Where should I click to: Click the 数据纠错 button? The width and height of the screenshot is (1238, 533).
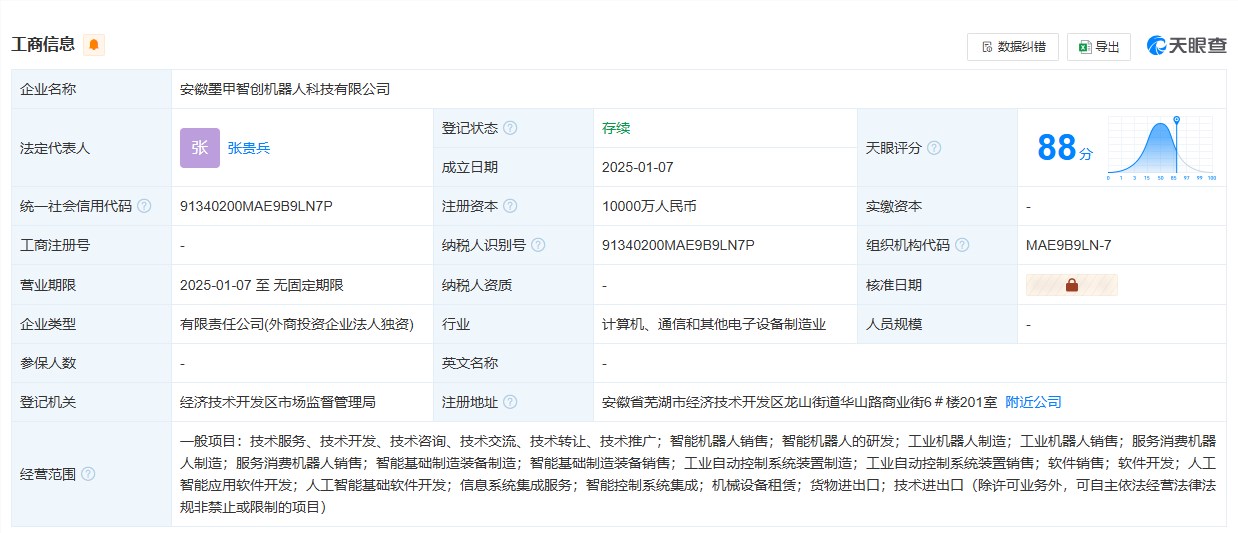pyautogui.click(x=1012, y=47)
